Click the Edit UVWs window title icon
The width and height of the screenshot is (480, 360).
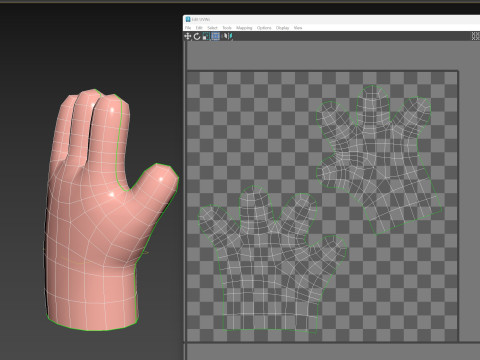(188, 19)
